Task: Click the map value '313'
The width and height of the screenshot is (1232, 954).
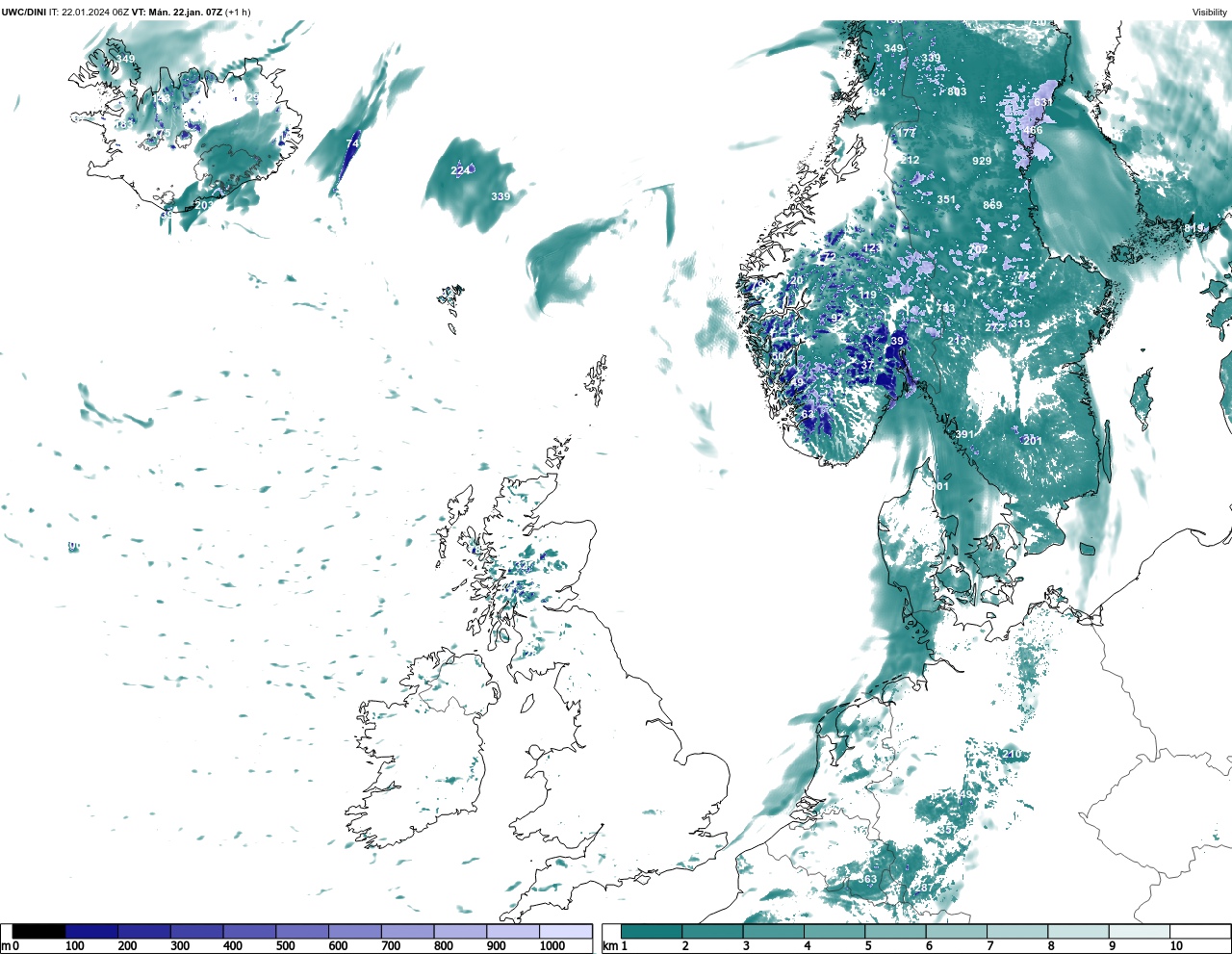Action: pos(1020,323)
